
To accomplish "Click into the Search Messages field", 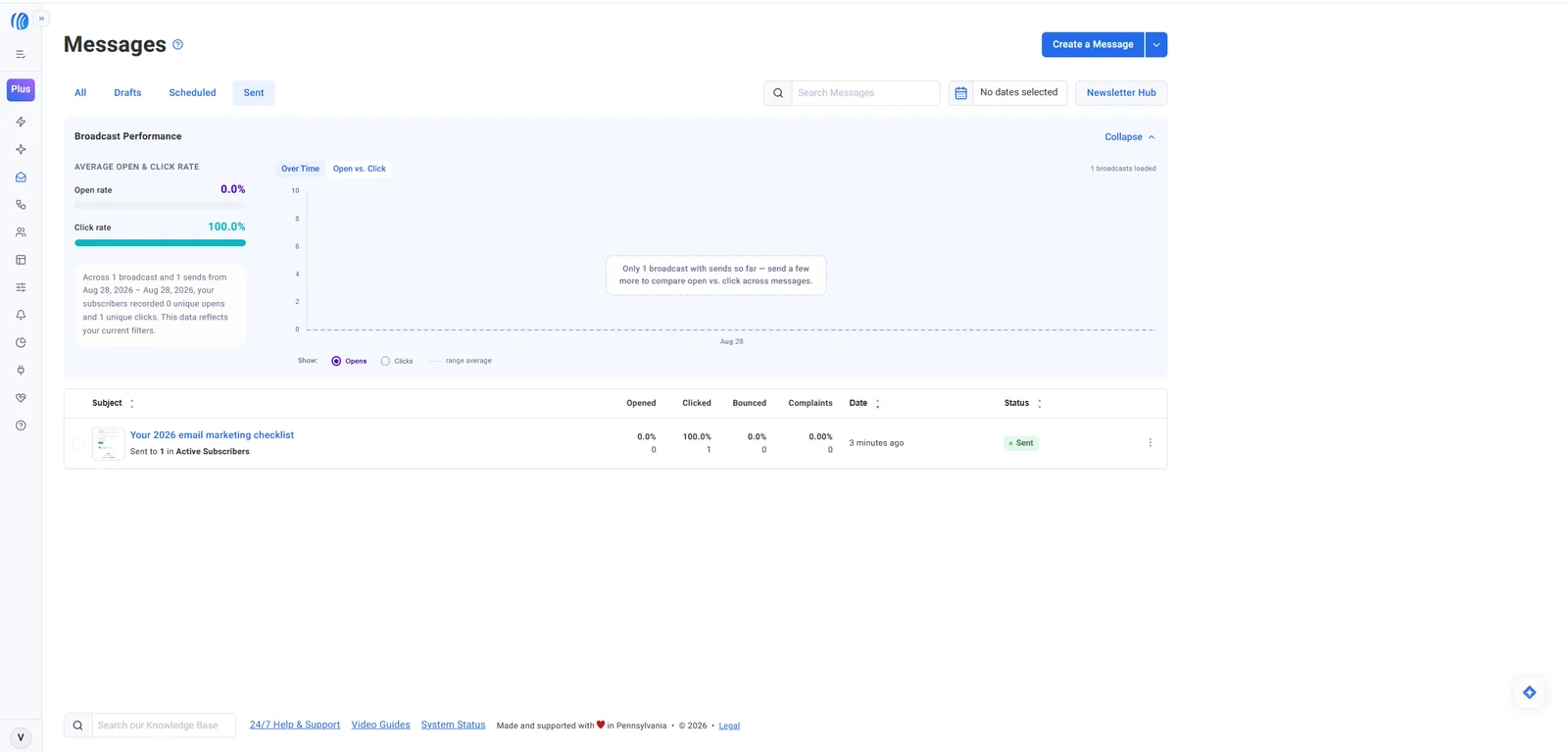I will pyautogui.click(x=865, y=93).
